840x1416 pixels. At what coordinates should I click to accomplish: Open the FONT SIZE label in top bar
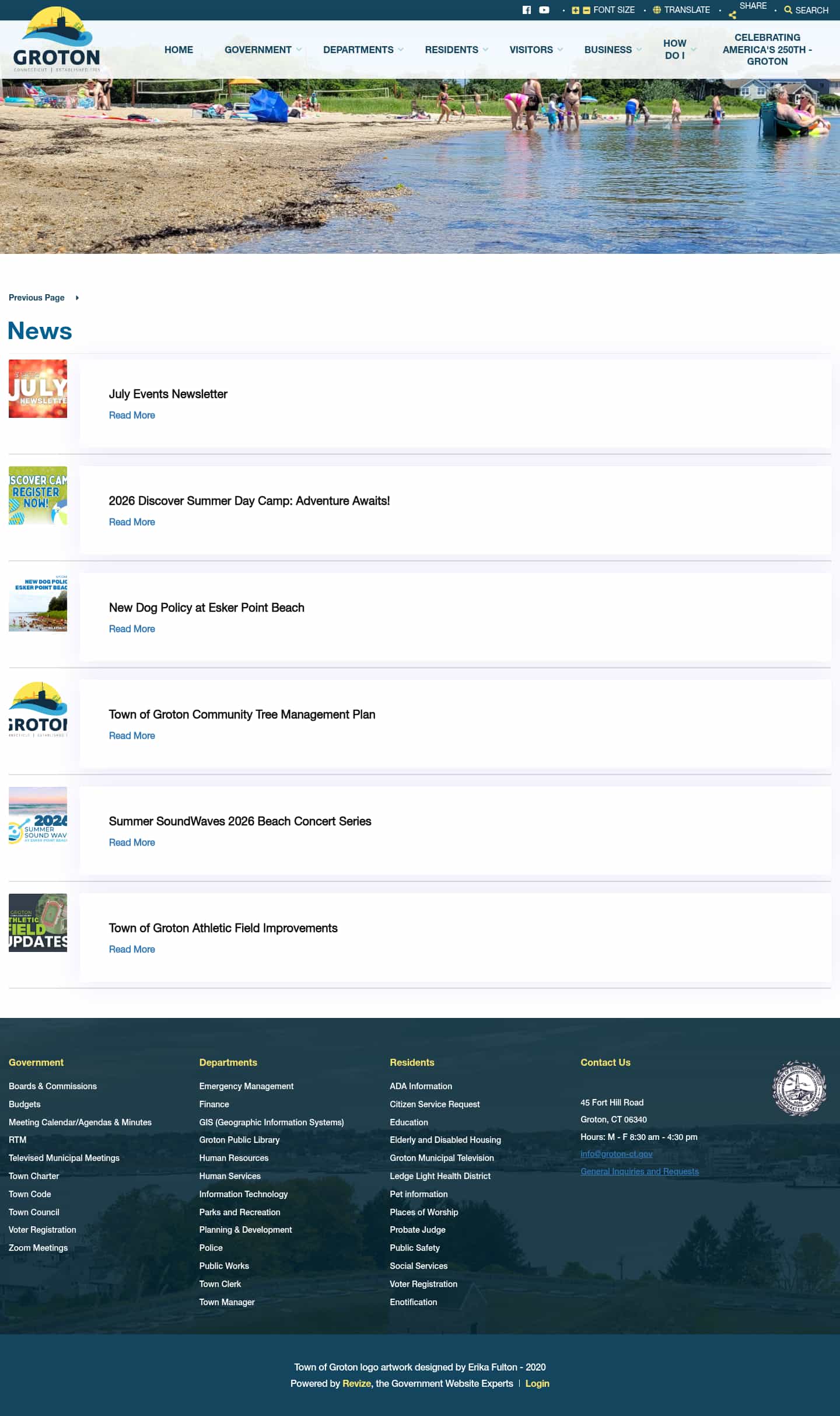[614, 10]
